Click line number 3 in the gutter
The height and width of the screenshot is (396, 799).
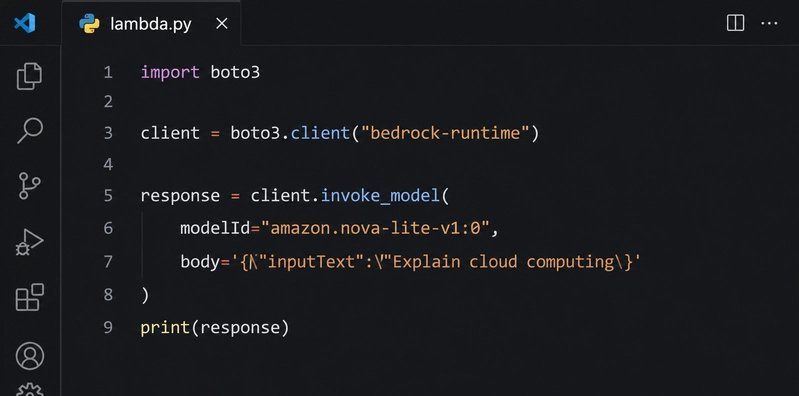click(108, 133)
